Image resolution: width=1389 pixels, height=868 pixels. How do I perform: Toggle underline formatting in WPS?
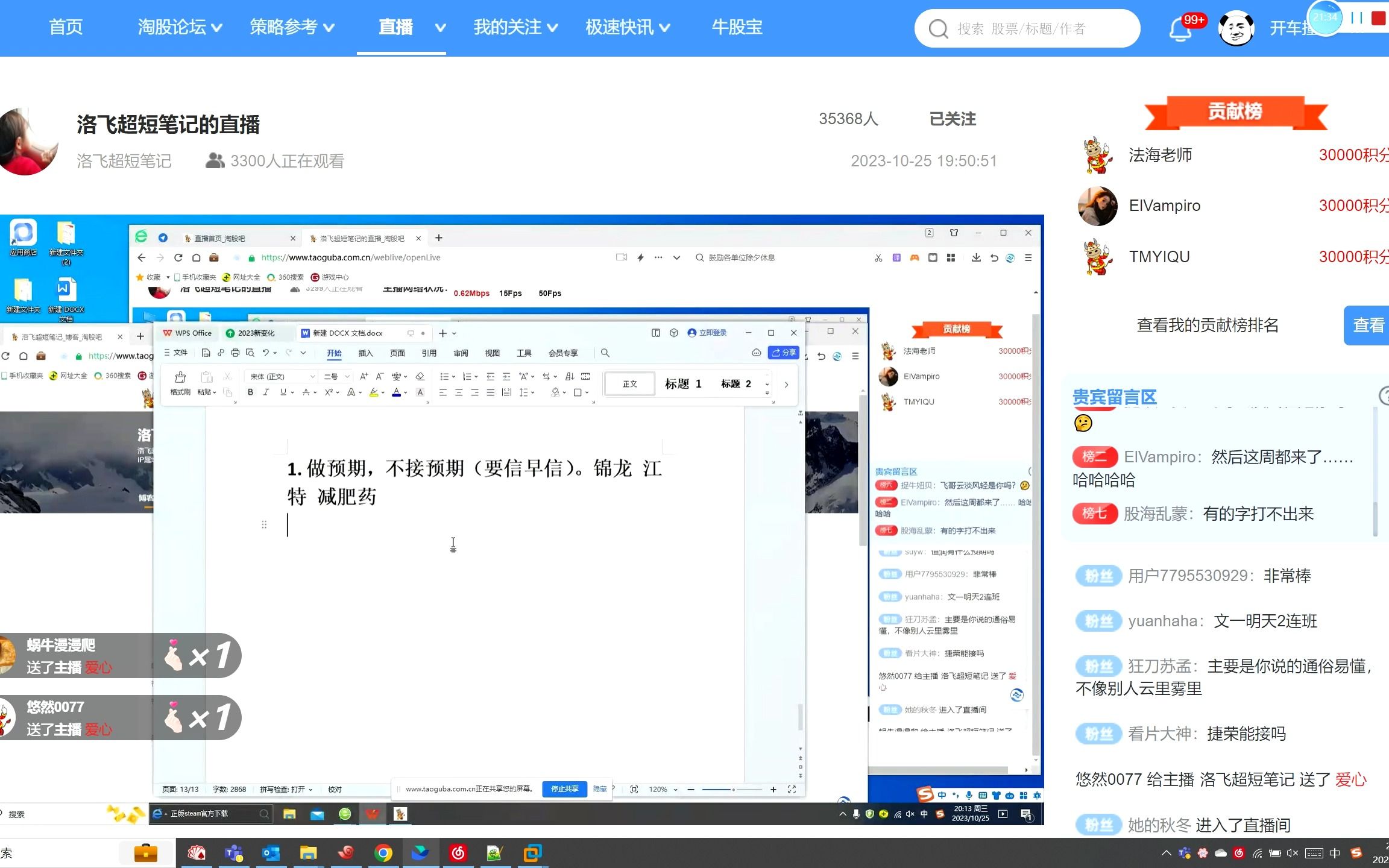click(x=283, y=392)
